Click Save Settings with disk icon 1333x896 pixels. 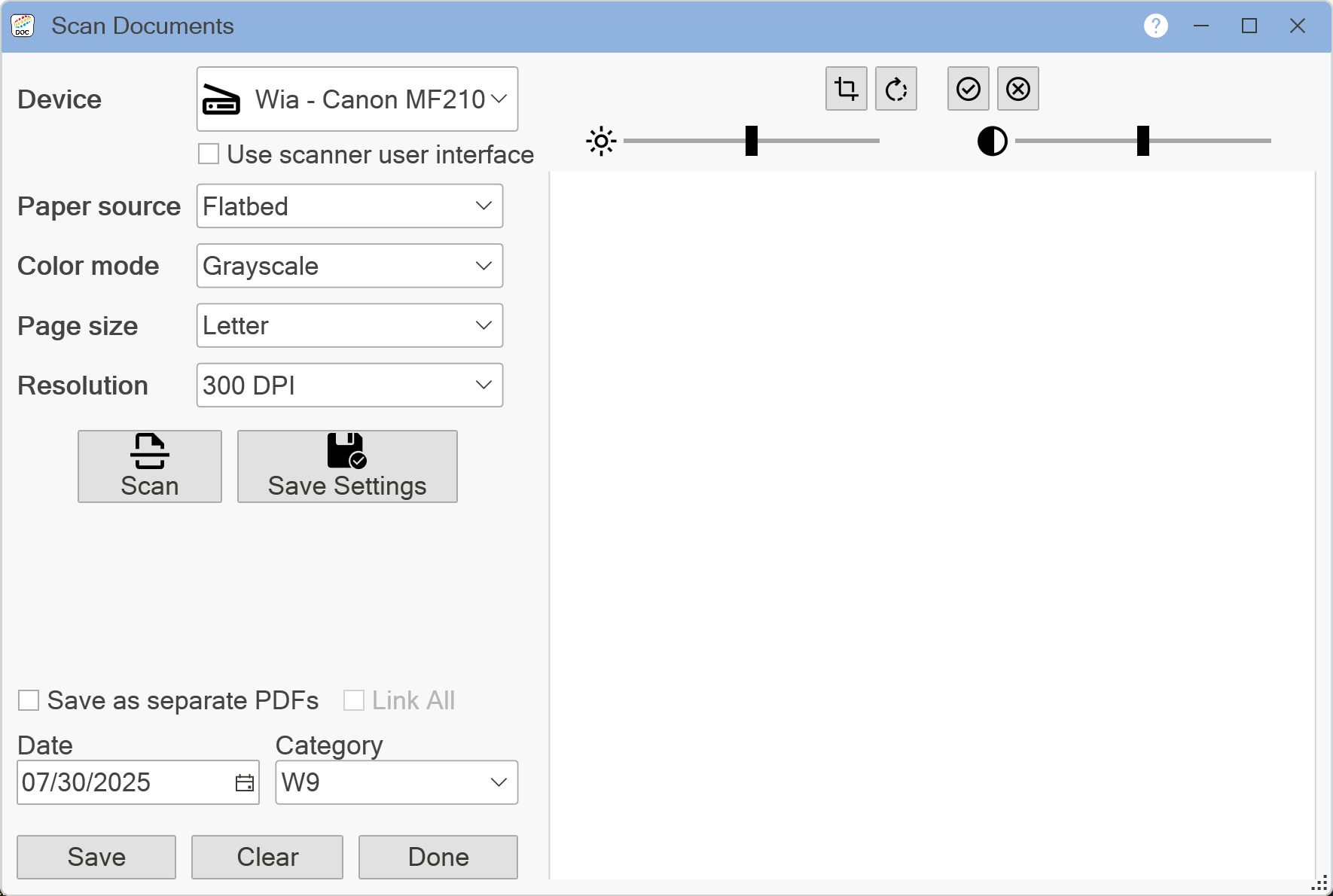coord(347,466)
